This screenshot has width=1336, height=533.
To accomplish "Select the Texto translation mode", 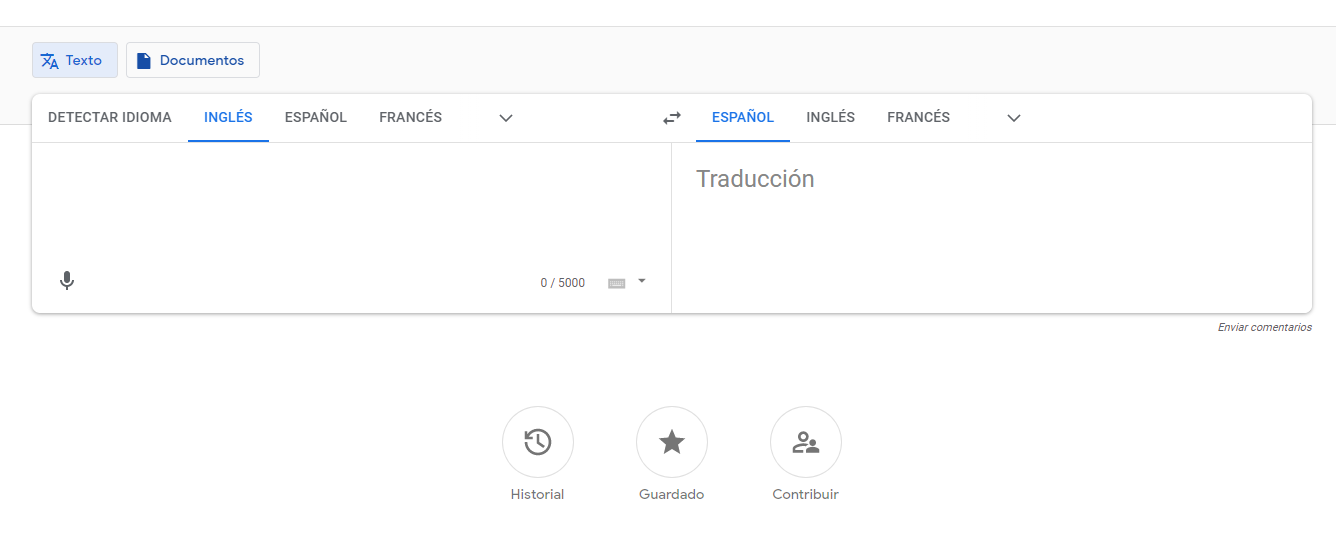I will (x=75, y=60).
